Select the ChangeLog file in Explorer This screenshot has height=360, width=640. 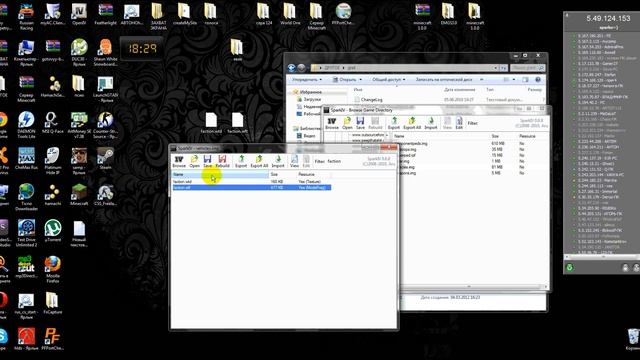point(369,100)
